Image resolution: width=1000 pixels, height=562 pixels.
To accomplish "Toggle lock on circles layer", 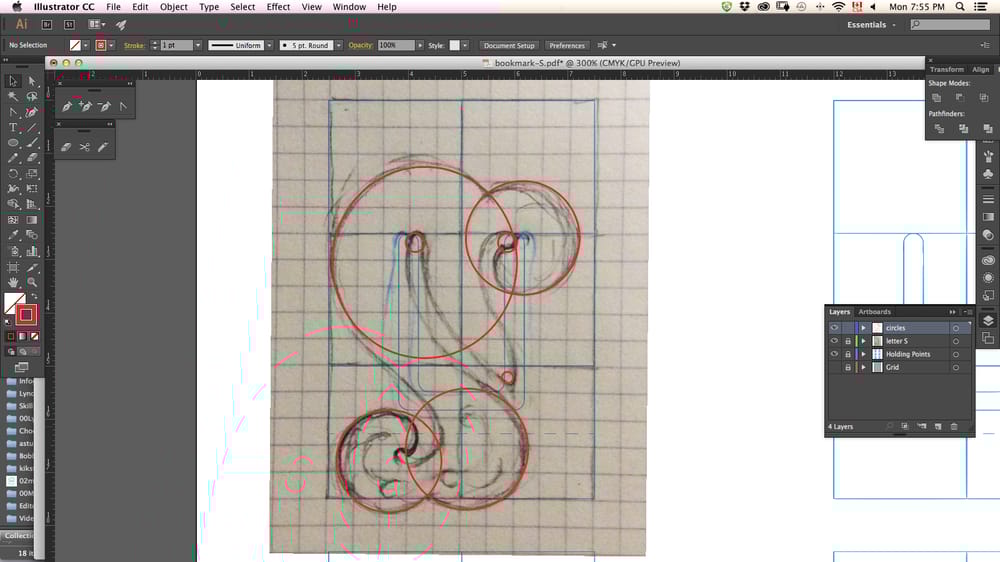I will (848, 328).
